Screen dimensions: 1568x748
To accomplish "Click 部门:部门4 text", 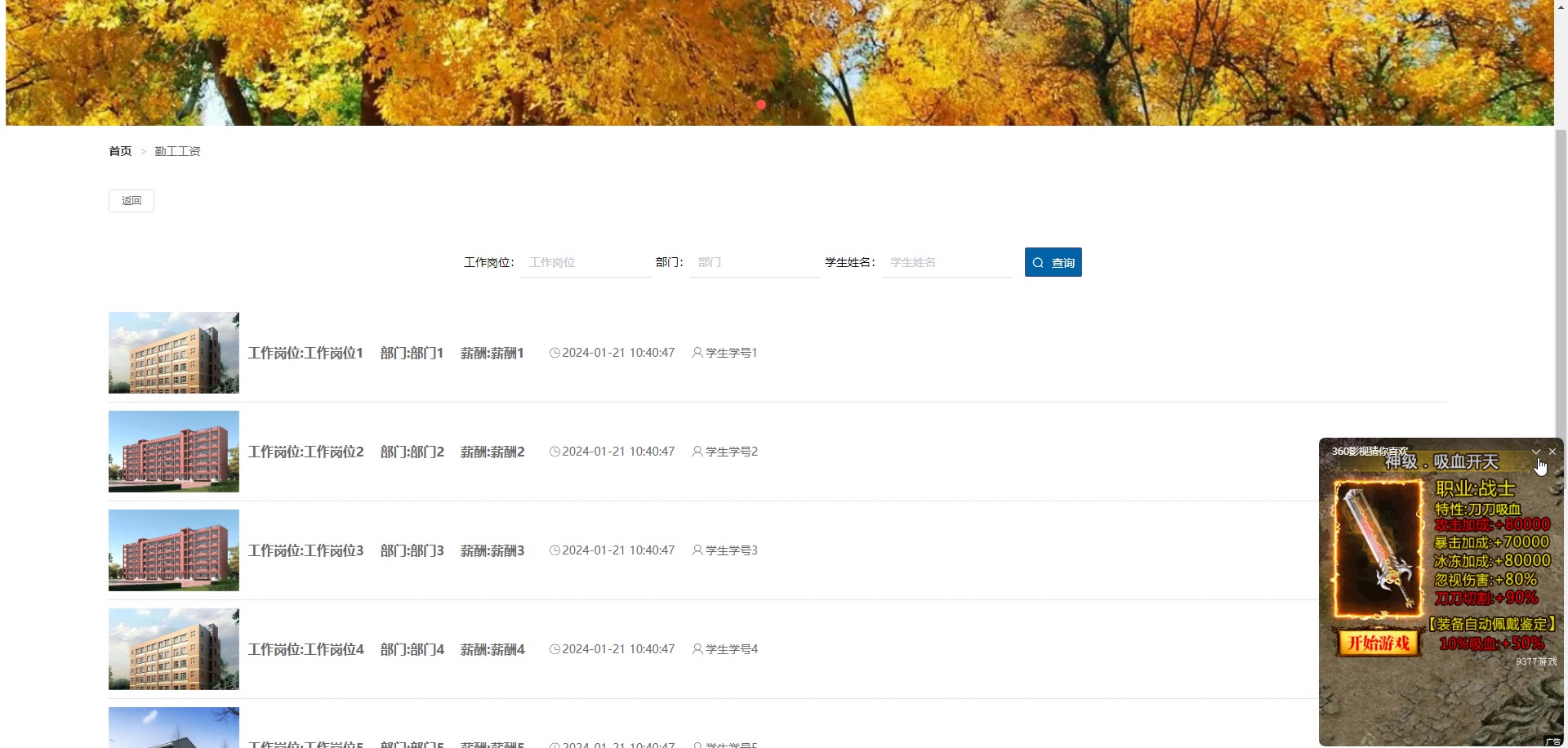I will 412,649.
